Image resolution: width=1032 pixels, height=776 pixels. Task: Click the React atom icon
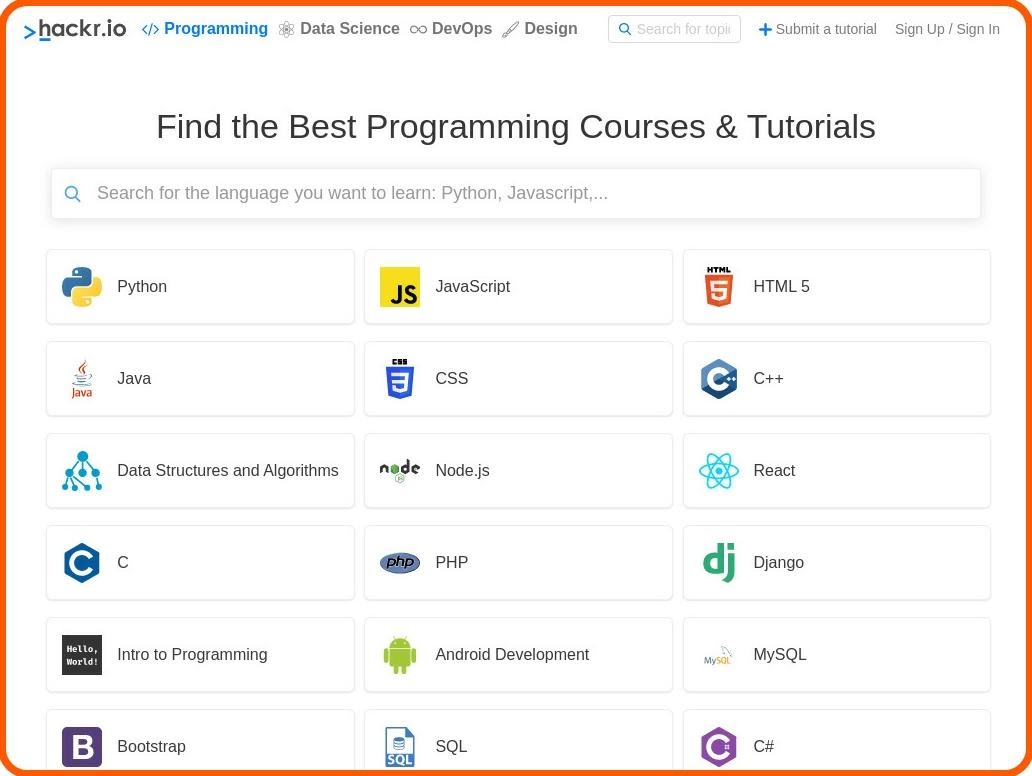coord(718,471)
